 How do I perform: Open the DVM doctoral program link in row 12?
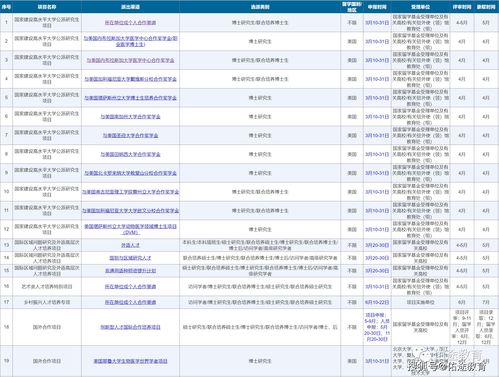pyautogui.click(x=130, y=229)
